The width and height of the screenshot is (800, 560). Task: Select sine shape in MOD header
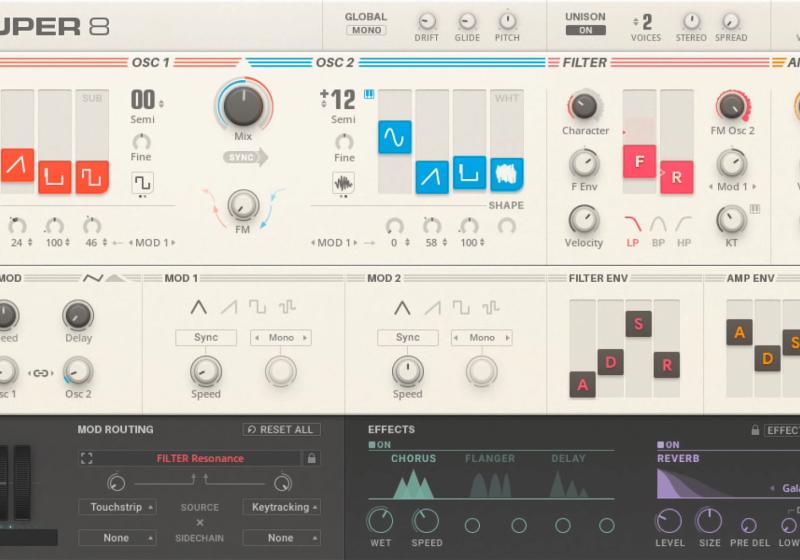(x=93, y=278)
